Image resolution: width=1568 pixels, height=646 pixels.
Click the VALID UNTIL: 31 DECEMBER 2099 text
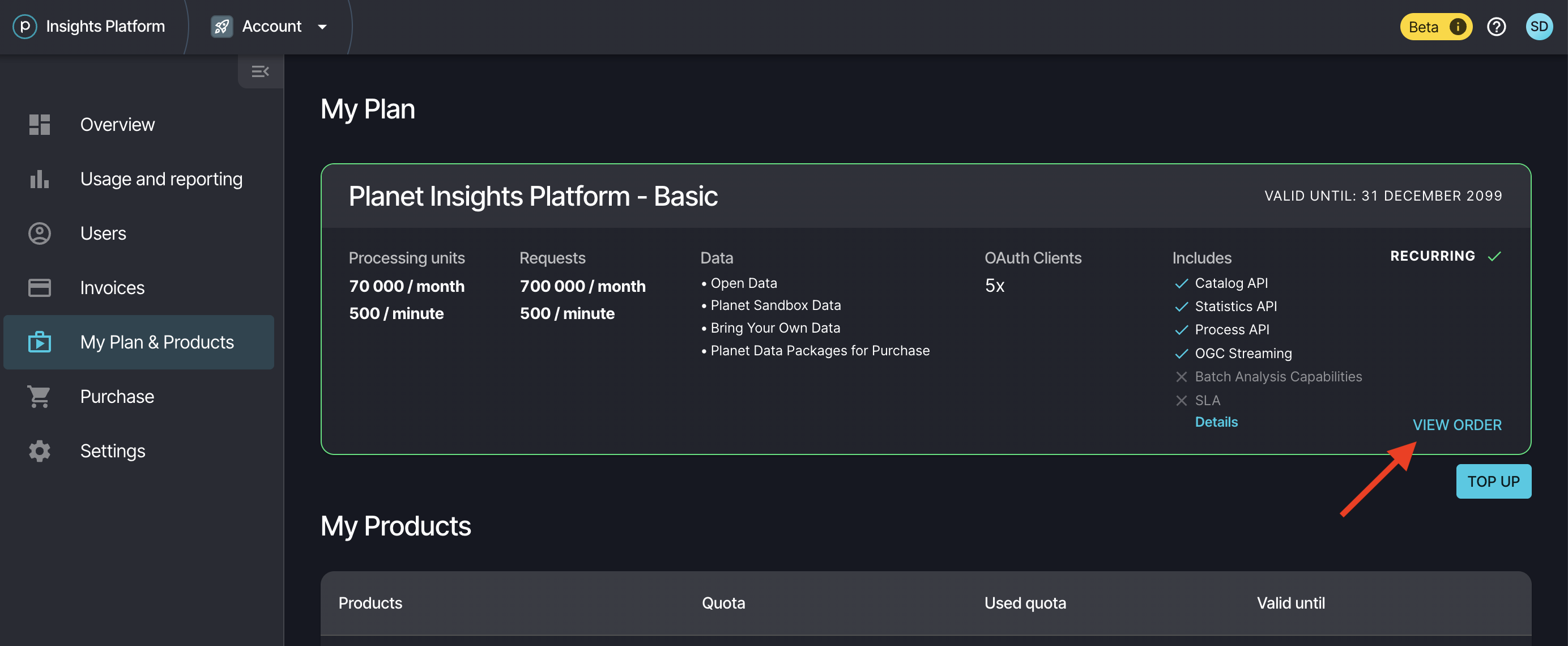[1383, 196]
